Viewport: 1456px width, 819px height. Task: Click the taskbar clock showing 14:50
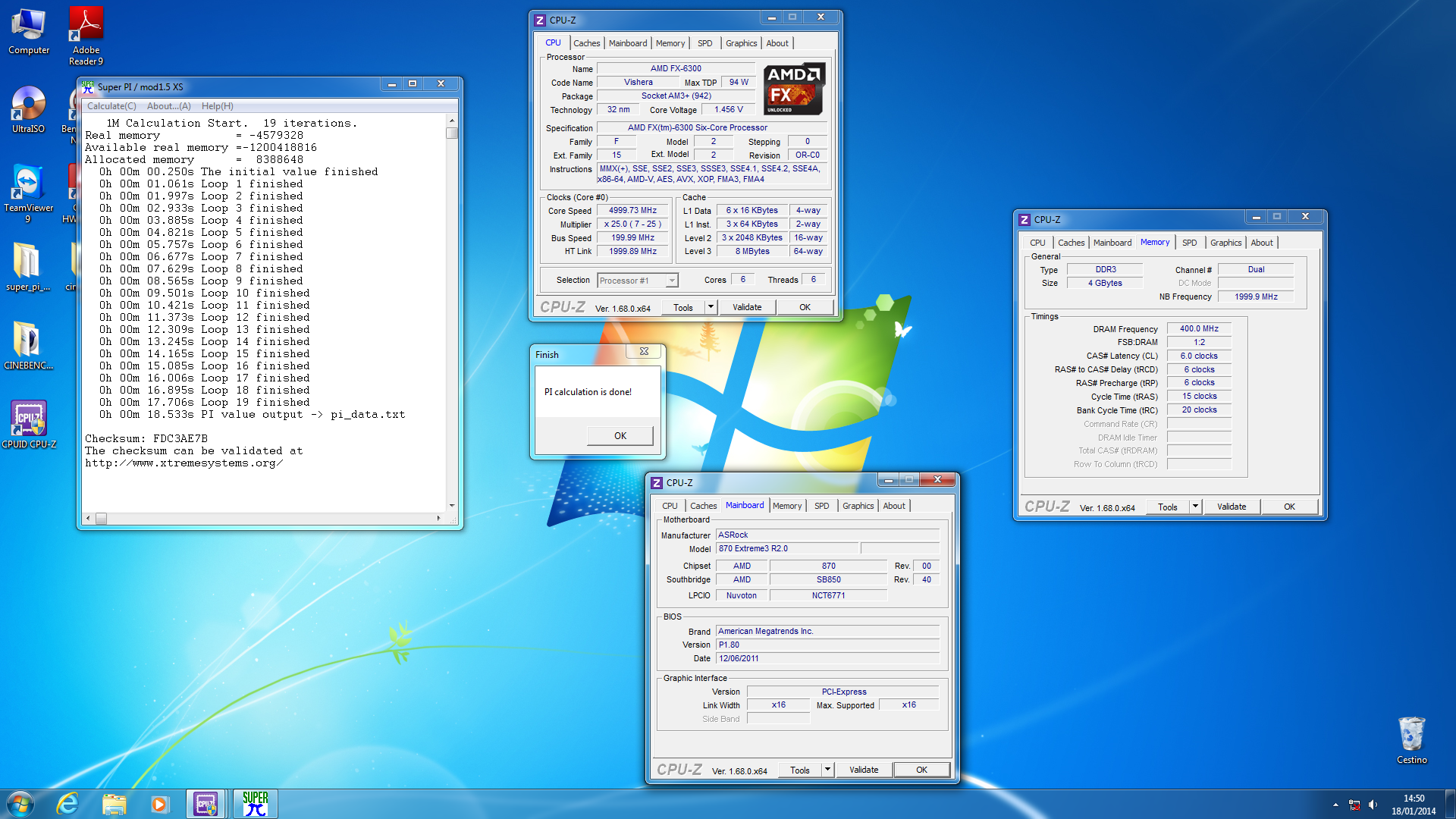pyautogui.click(x=1414, y=805)
